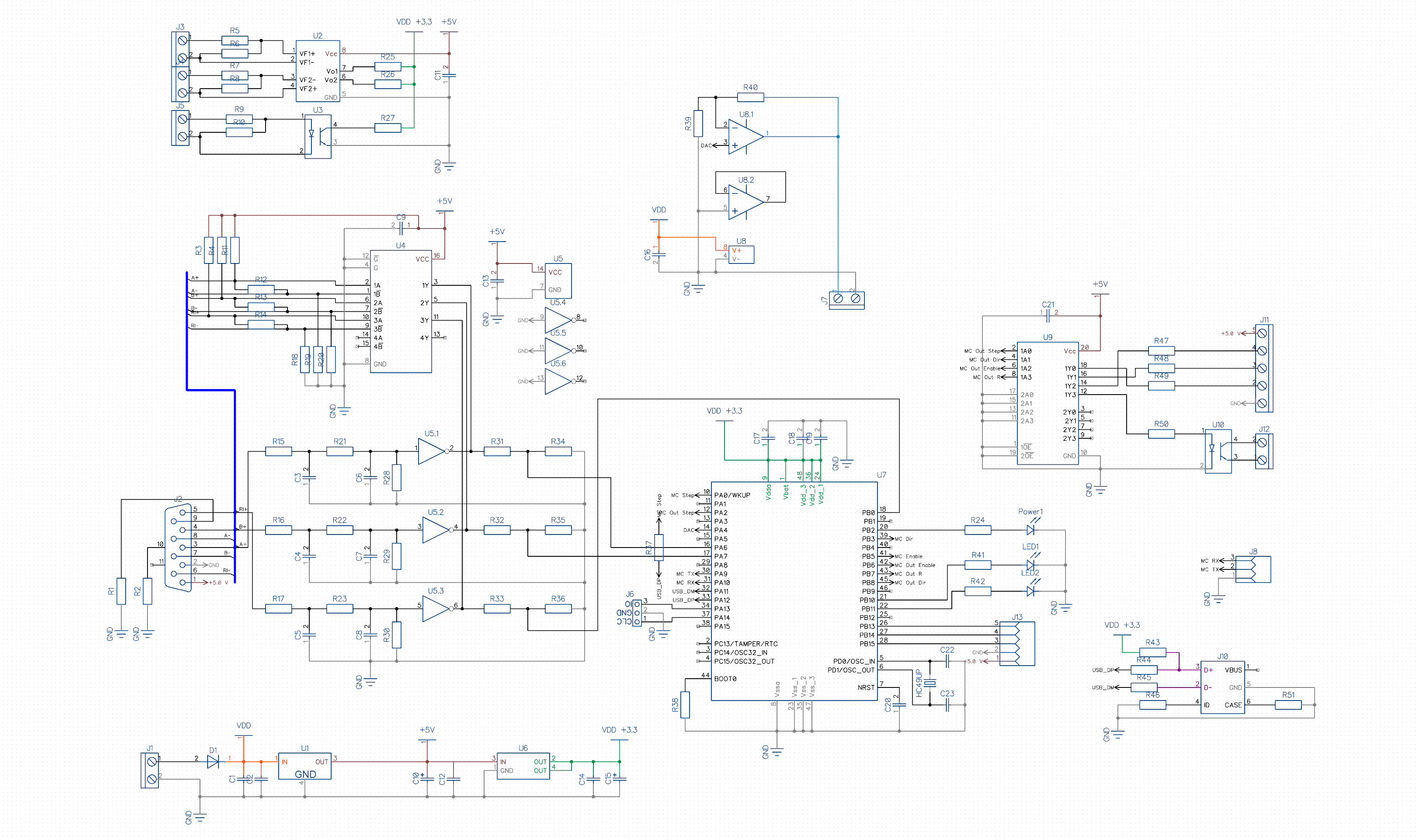This screenshot has width=1417, height=840.
Task: Select the R40 resistor symbol
Action: 751,97
